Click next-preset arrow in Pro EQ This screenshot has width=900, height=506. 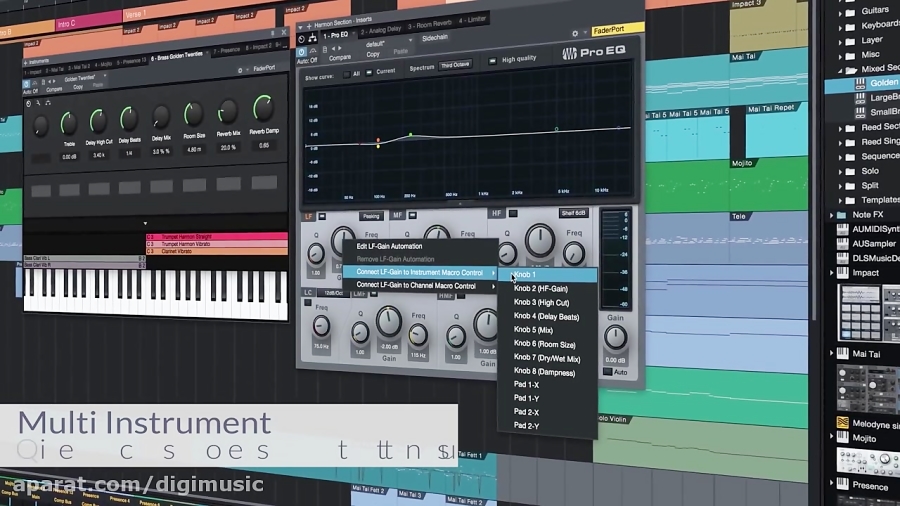(339, 49)
